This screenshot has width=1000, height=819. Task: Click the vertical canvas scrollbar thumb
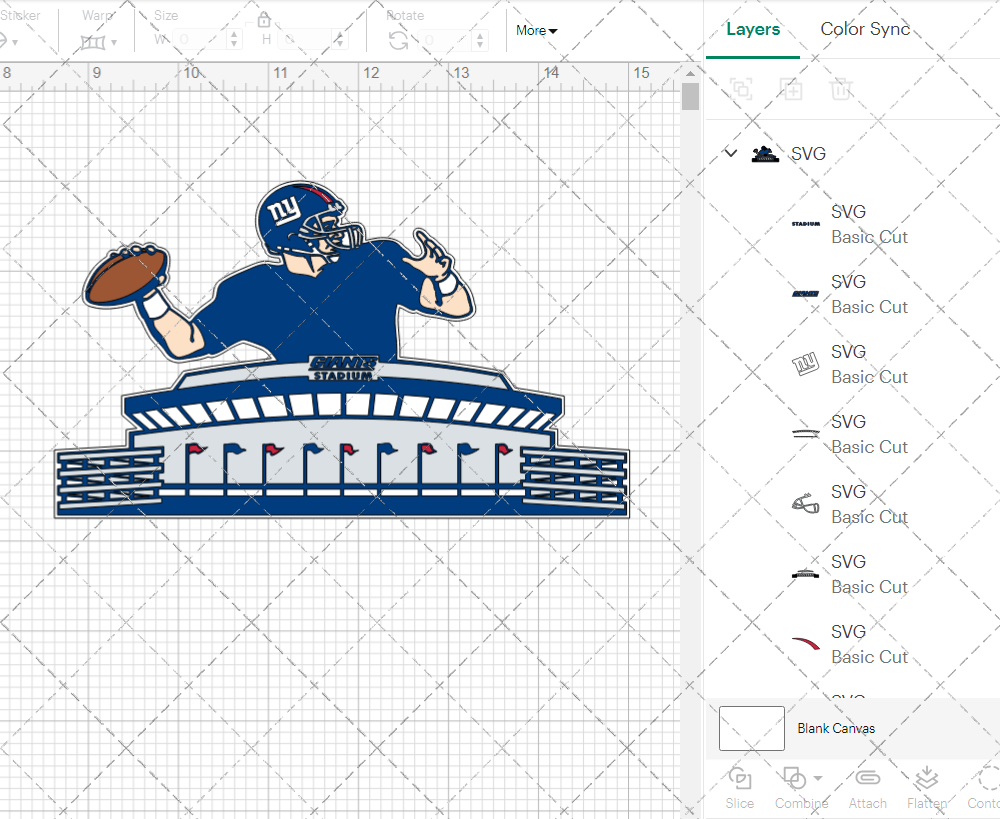tap(690, 96)
